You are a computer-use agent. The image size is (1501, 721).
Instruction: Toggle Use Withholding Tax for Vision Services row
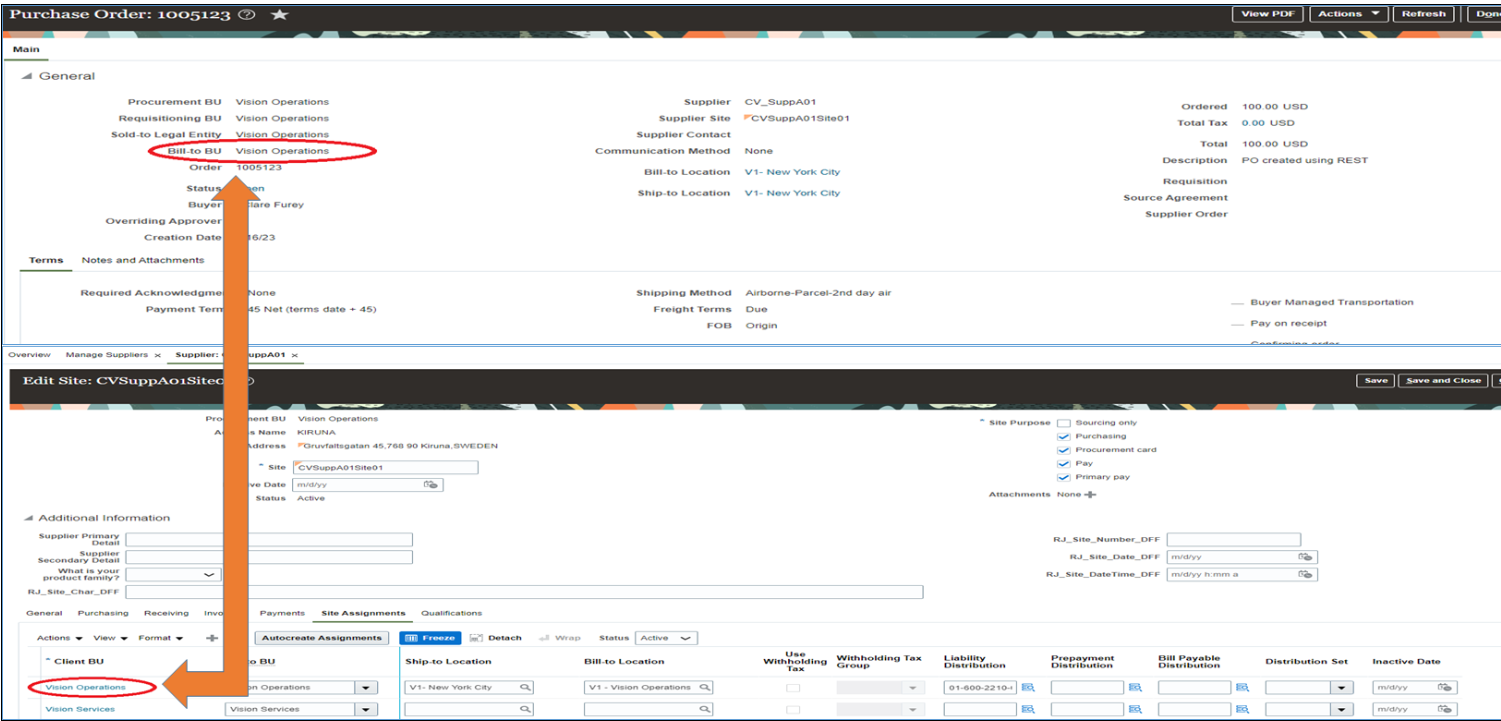[x=793, y=710]
